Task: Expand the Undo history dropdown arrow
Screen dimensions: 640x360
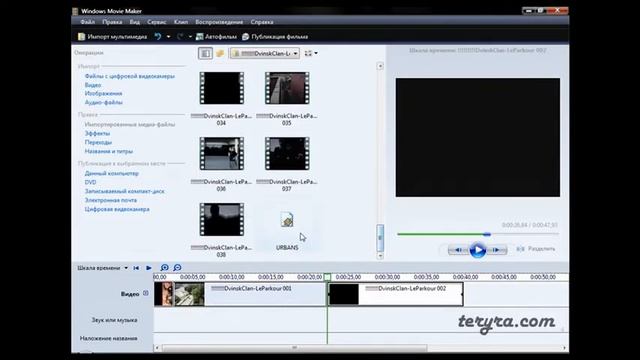Action: [168, 37]
